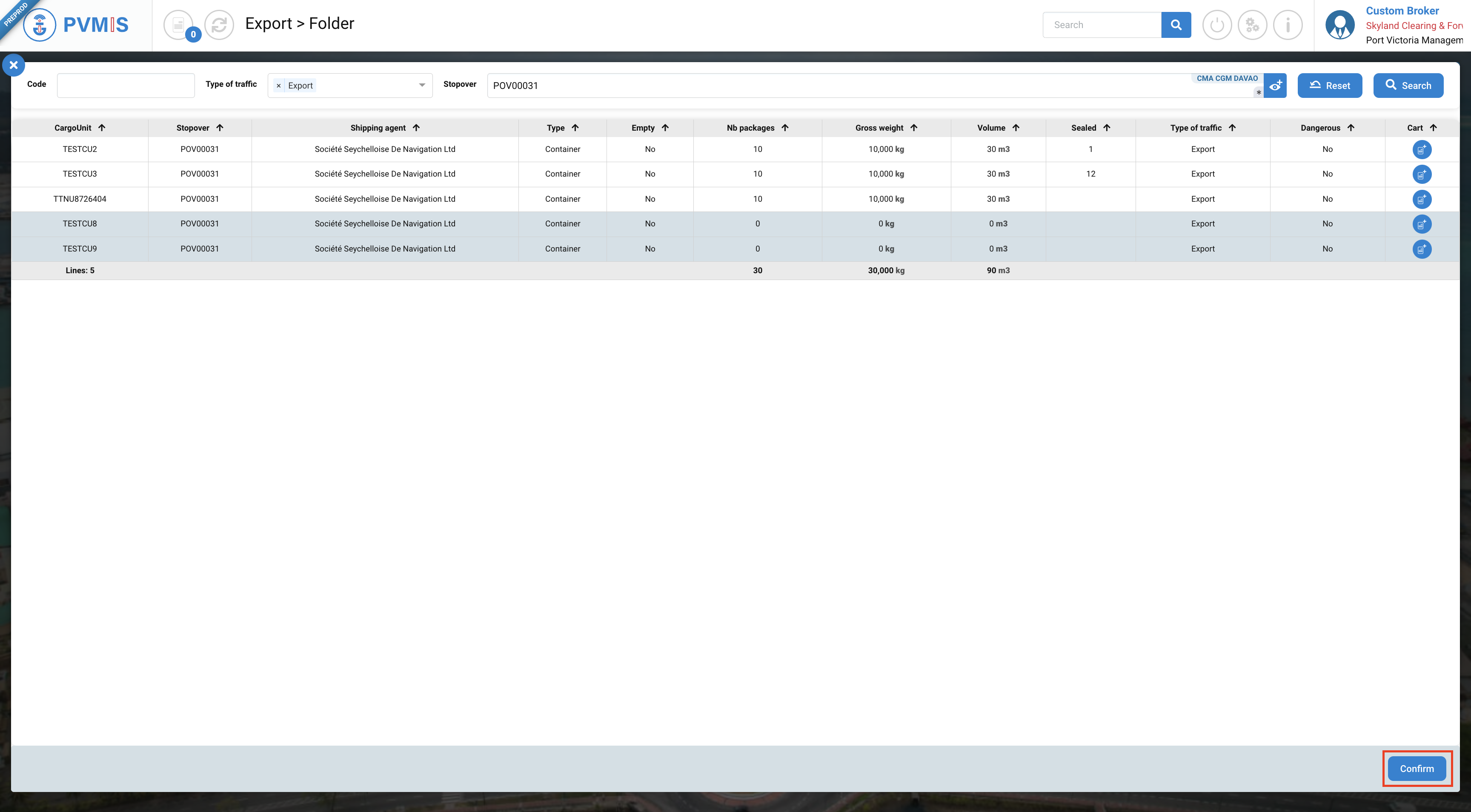Viewport: 1471px width, 812px height.
Task: Click the info icon in the header
Action: 1288,25
